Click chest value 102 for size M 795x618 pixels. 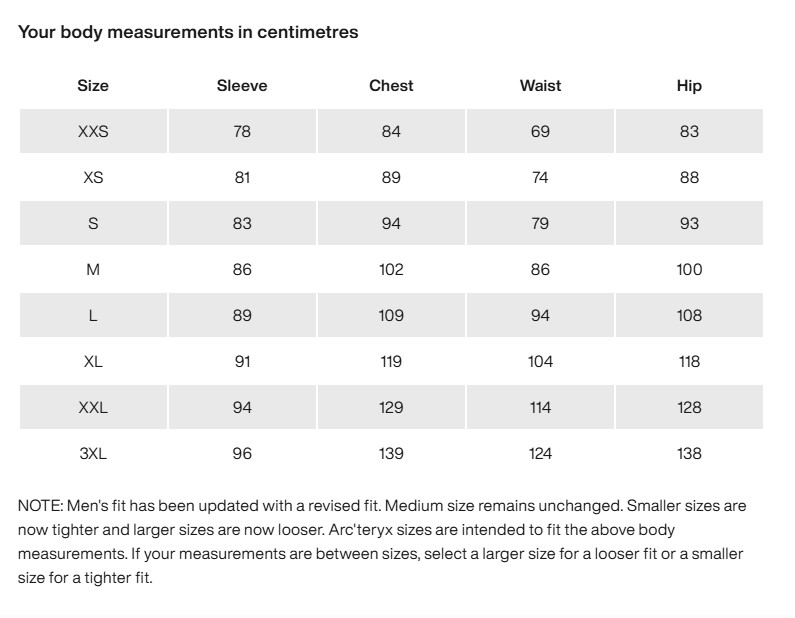coord(391,269)
